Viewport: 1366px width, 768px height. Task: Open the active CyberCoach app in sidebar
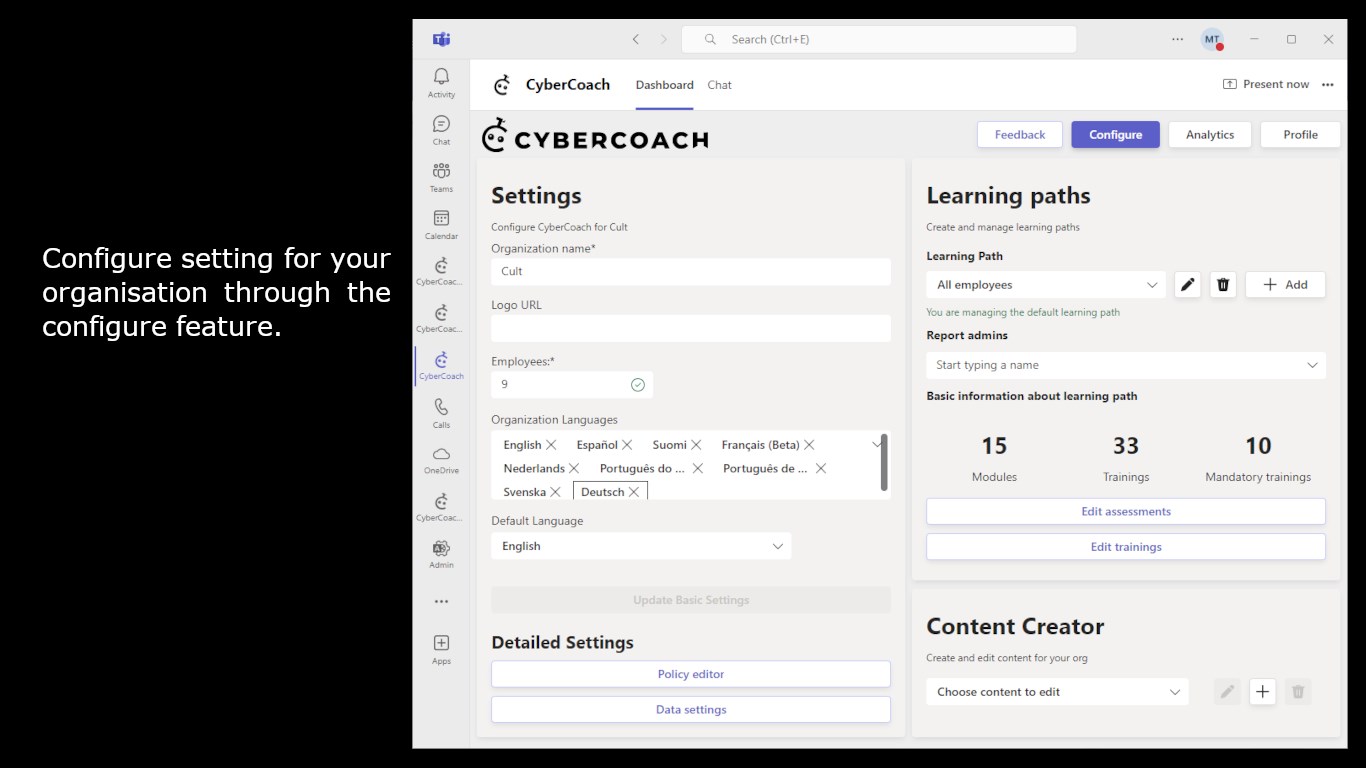click(441, 366)
